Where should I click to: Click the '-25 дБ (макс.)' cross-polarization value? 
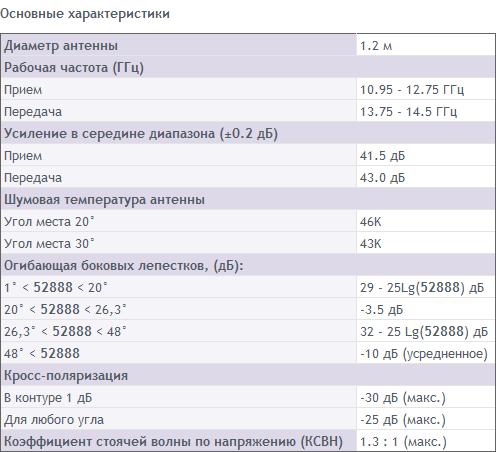pyautogui.click(x=403, y=420)
